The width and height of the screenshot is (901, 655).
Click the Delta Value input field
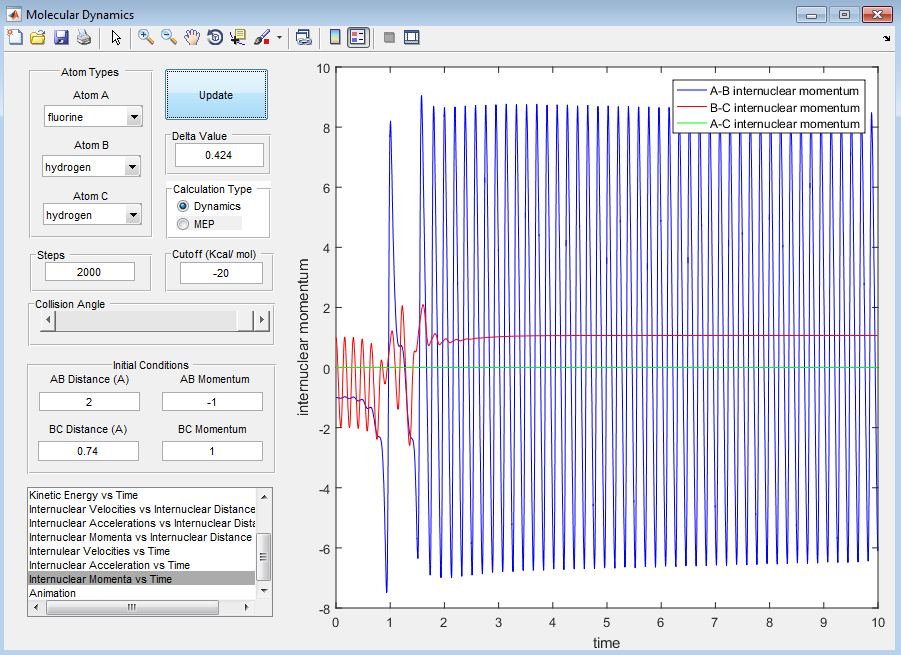(x=219, y=155)
